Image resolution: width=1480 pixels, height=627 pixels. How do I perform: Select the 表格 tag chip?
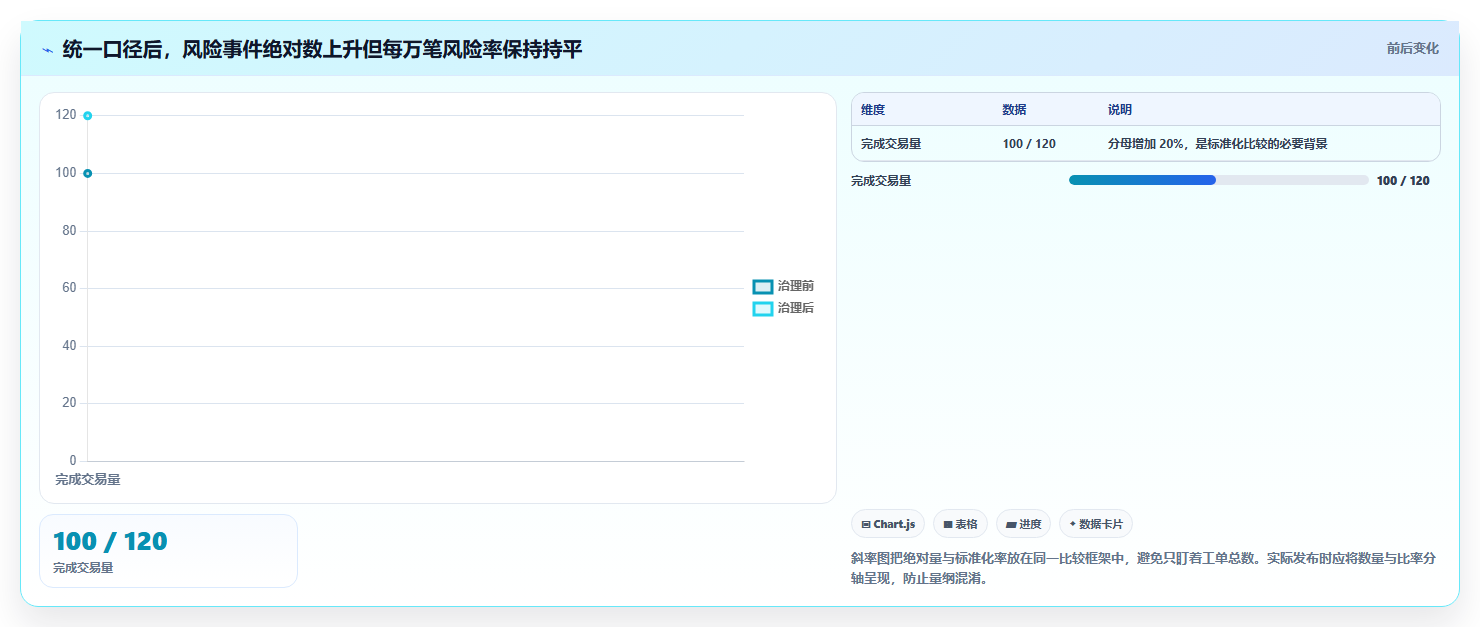pyautogui.click(x=960, y=524)
